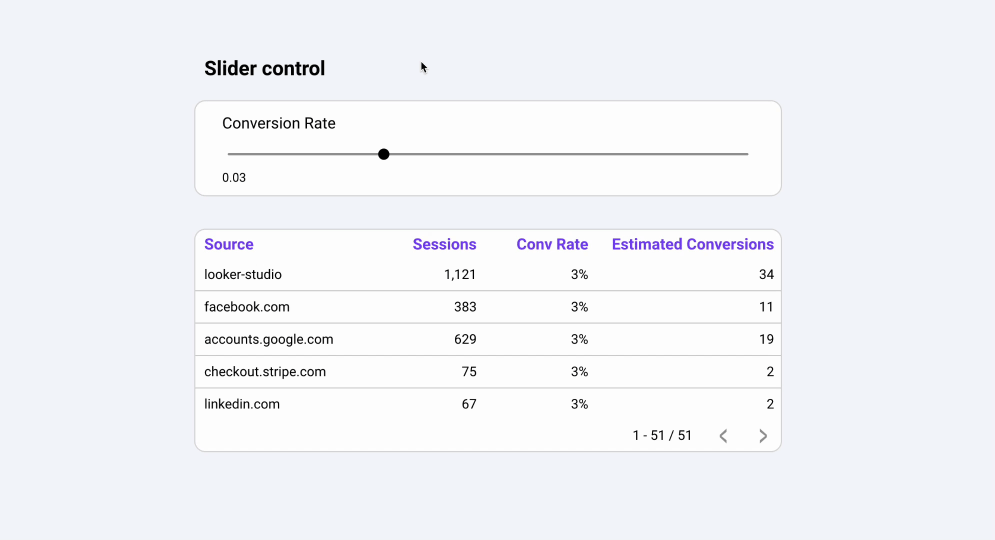Sort by Estimated Conversions column header
Viewport: 995px width, 540px height.
[692, 244]
